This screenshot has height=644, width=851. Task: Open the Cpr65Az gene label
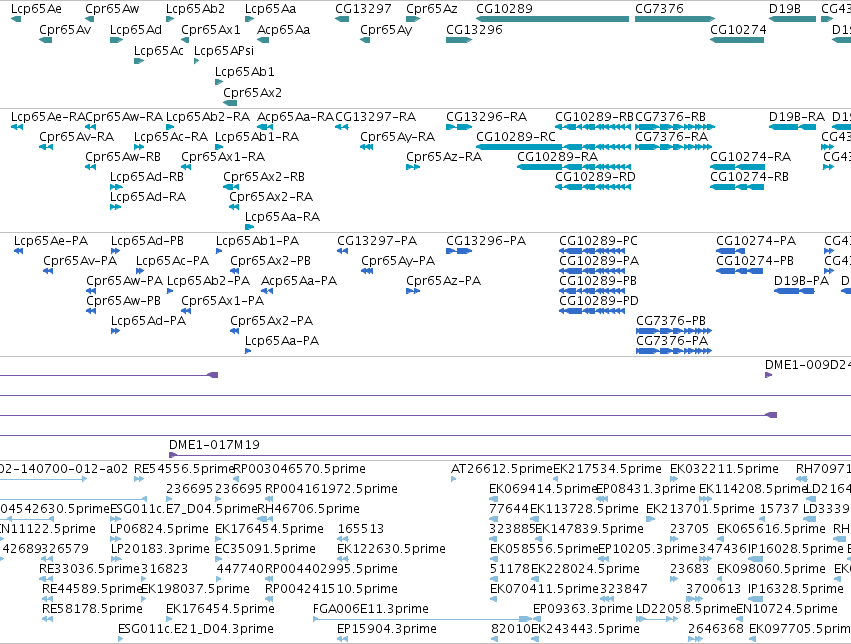(431, 9)
